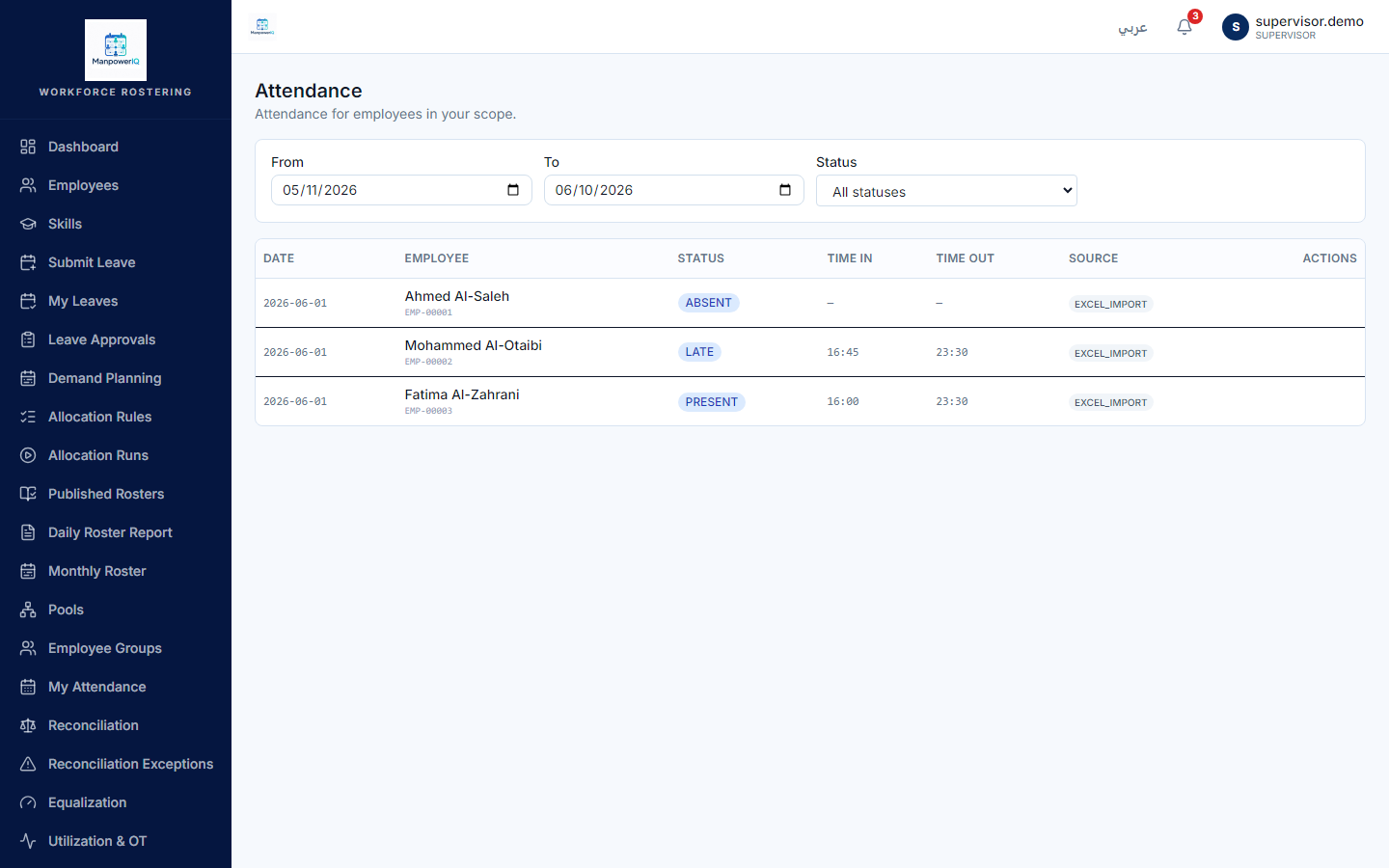Screen dimensions: 1389x868
Task: Open the Leave Approvals page
Action: click(x=116, y=339)
